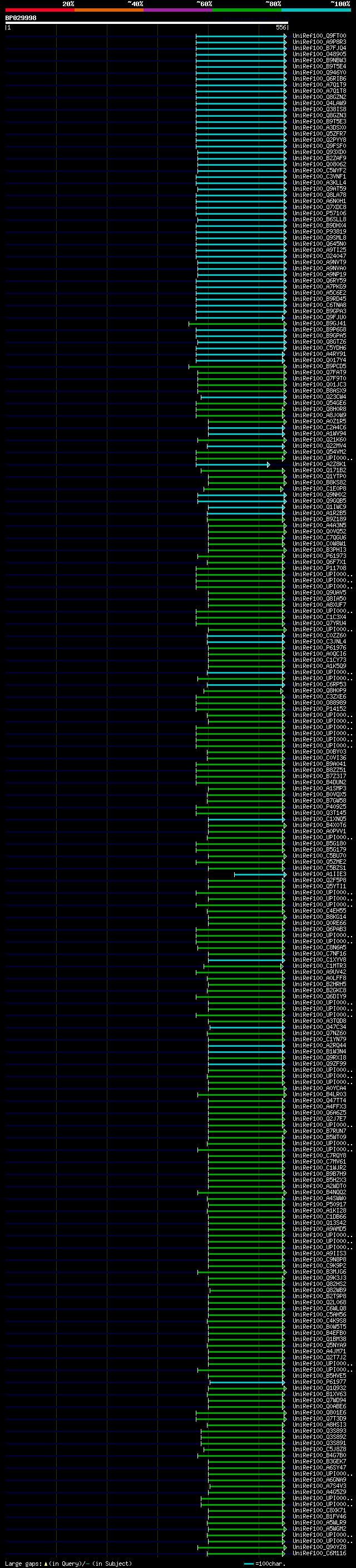This screenshot has height=1568, width=356.
Task: Select hit label UniRef100_P40925
Action: 319,807
